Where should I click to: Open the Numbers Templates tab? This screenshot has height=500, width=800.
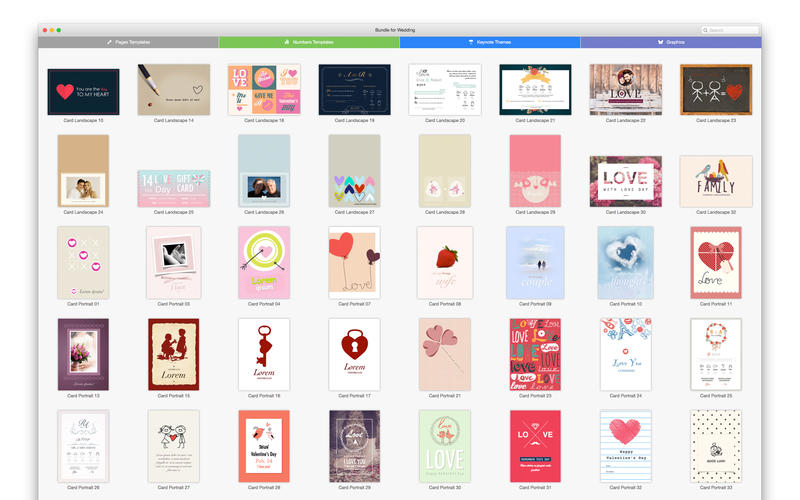pos(309,42)
